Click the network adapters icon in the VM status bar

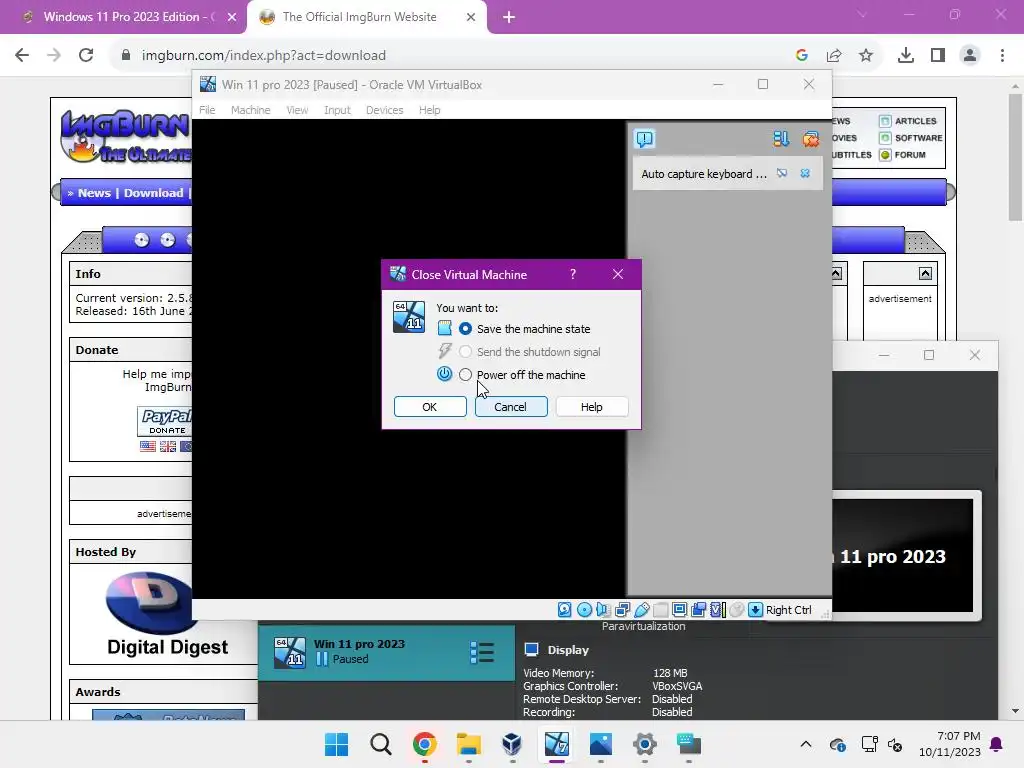(x=622, y=609)
